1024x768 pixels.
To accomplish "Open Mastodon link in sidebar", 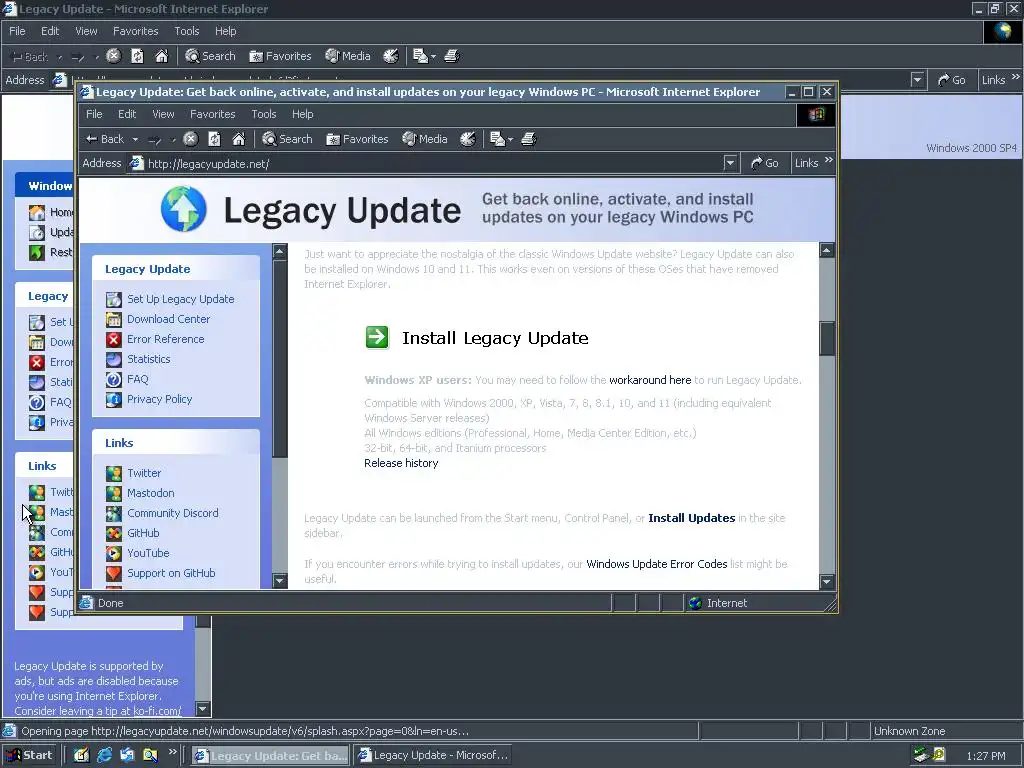I will point(150,493).
